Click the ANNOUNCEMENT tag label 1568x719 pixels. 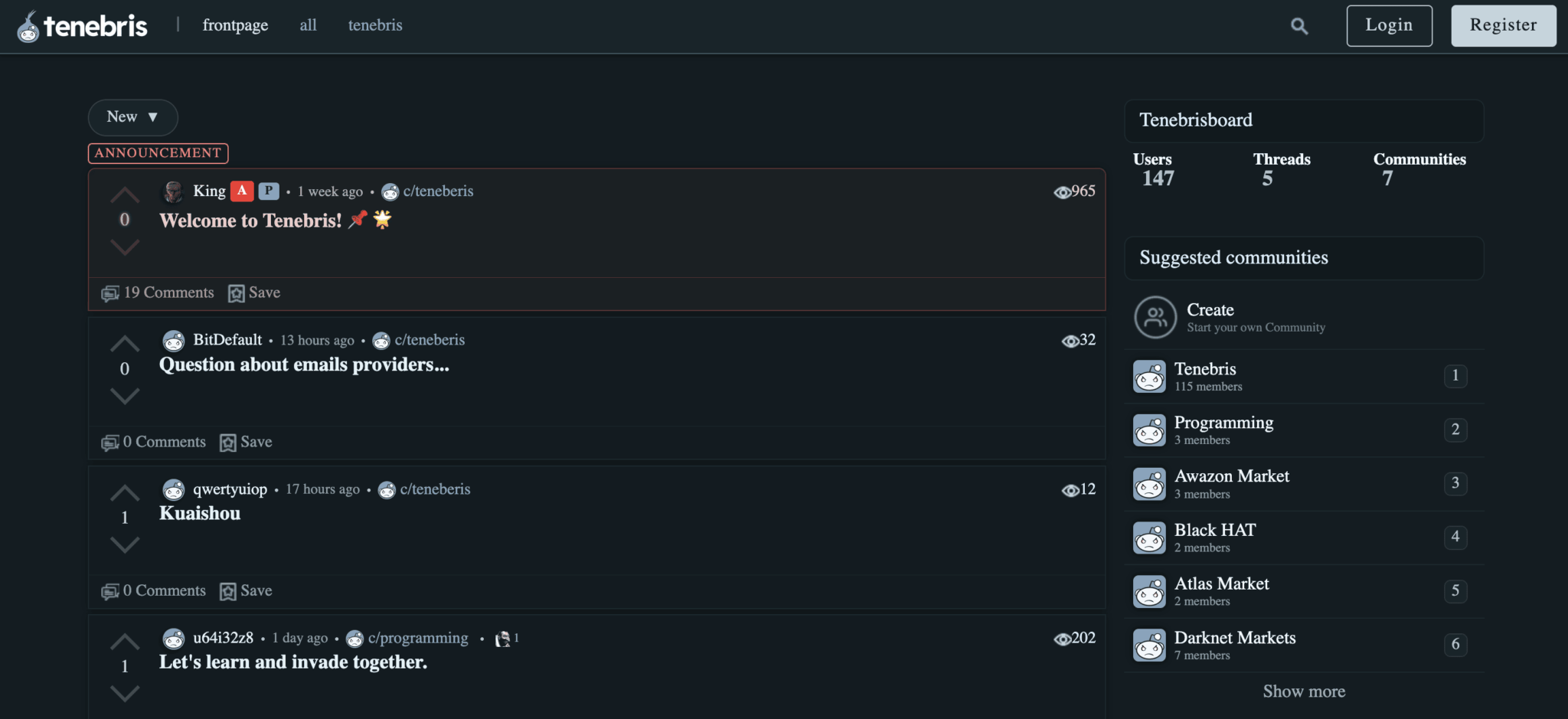(x=158, y=153)
